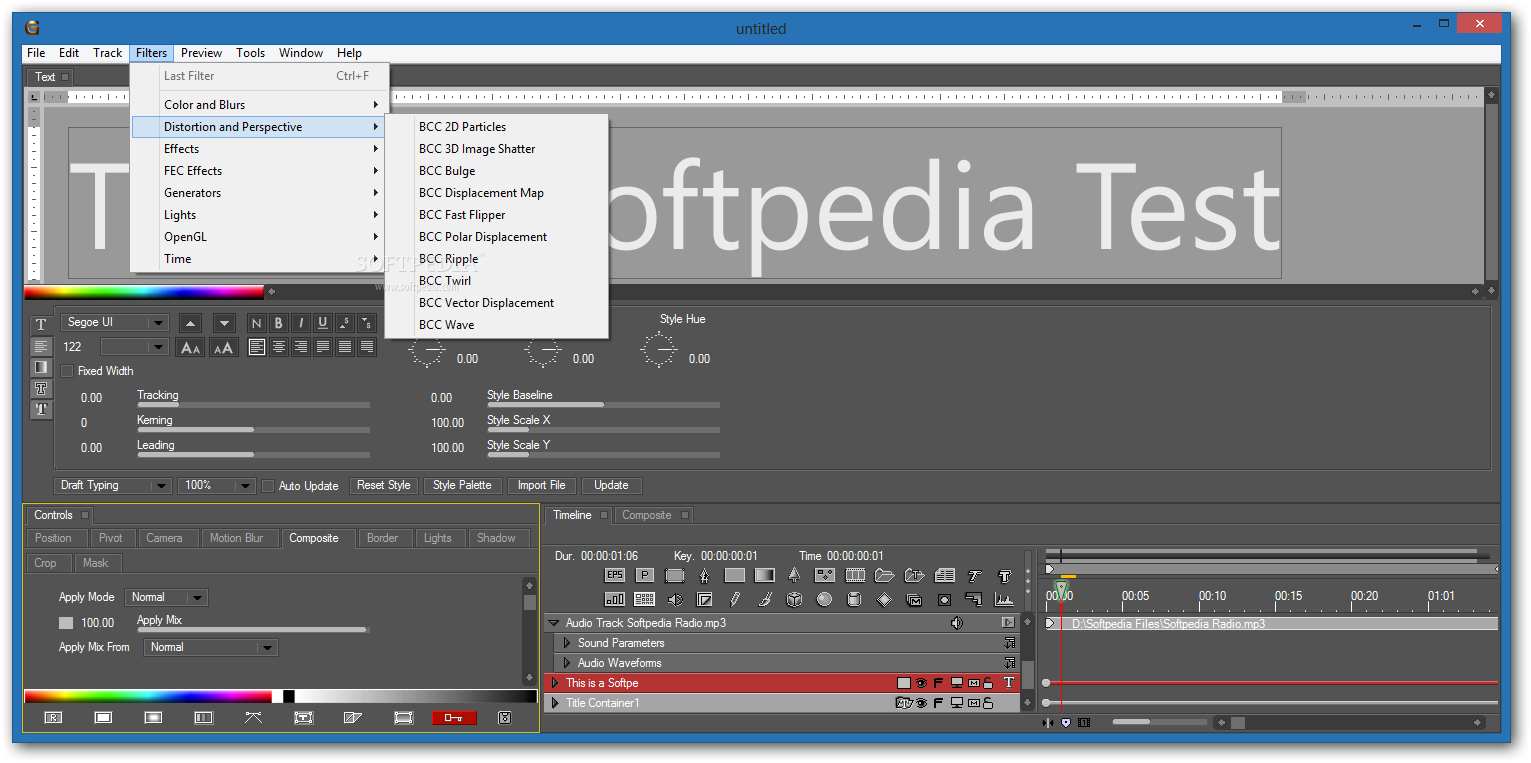Right-align the text
The image size is (1531, 763).
[301, 347]
